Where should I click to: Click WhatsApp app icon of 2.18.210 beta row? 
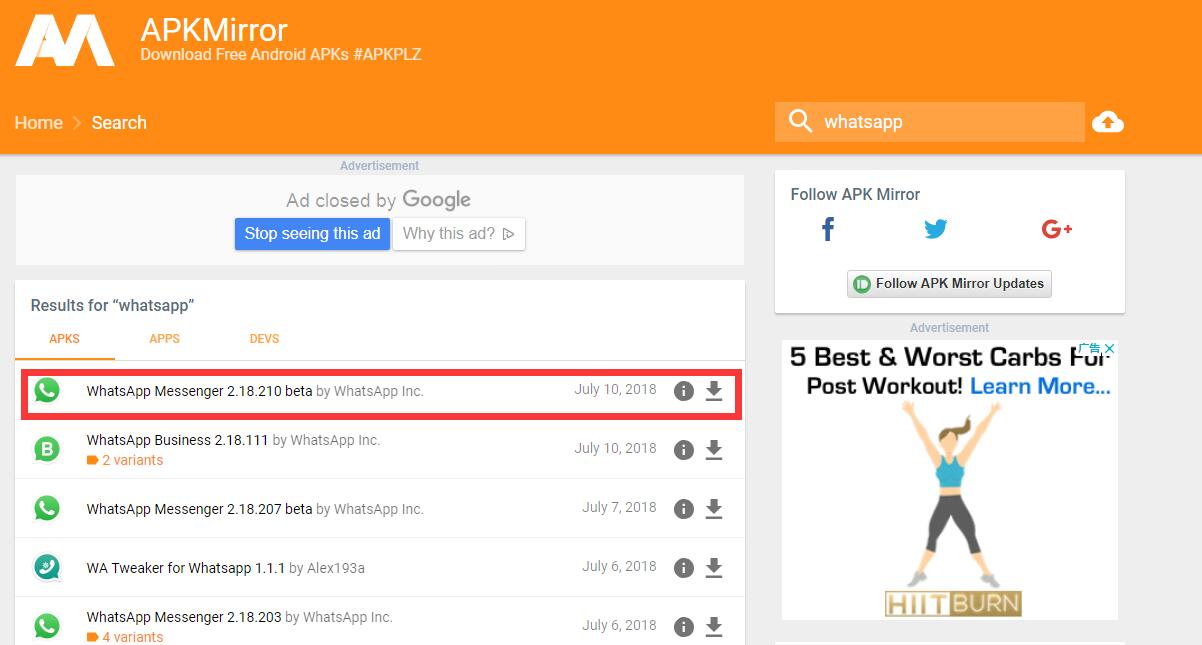point(46,390)
